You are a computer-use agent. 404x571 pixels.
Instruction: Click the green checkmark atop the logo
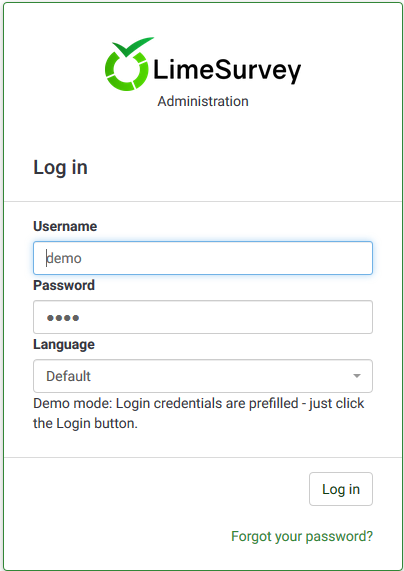(133, 47)
